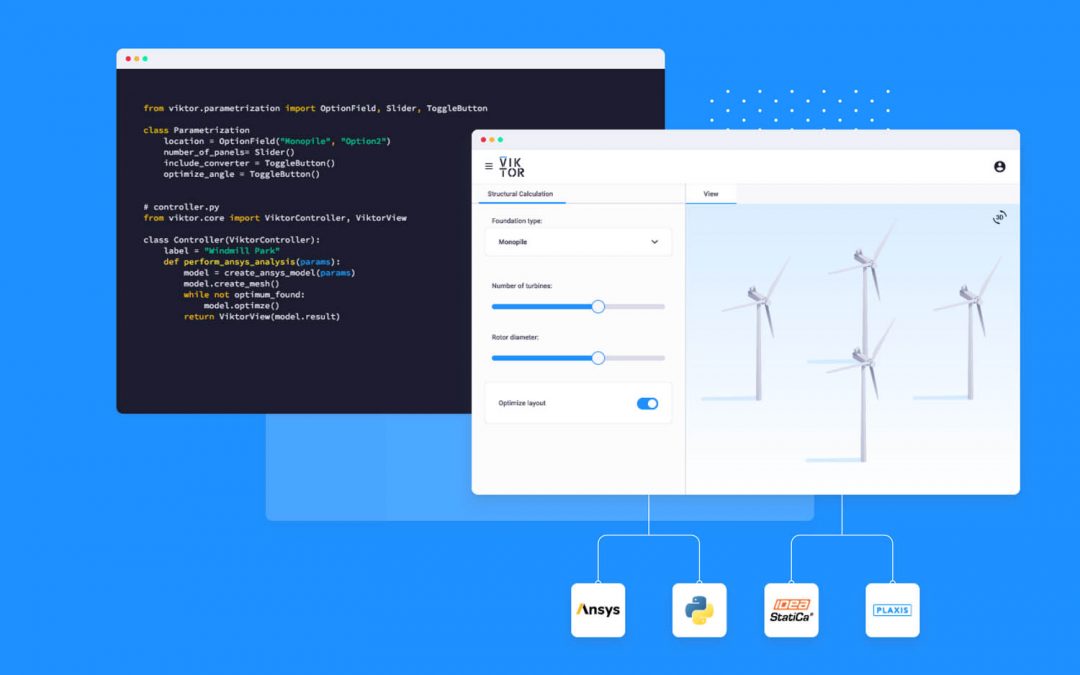Click the "while not optimum_found:" code line
Screen dimensions: 1080x675
click(x=244, y=295)
